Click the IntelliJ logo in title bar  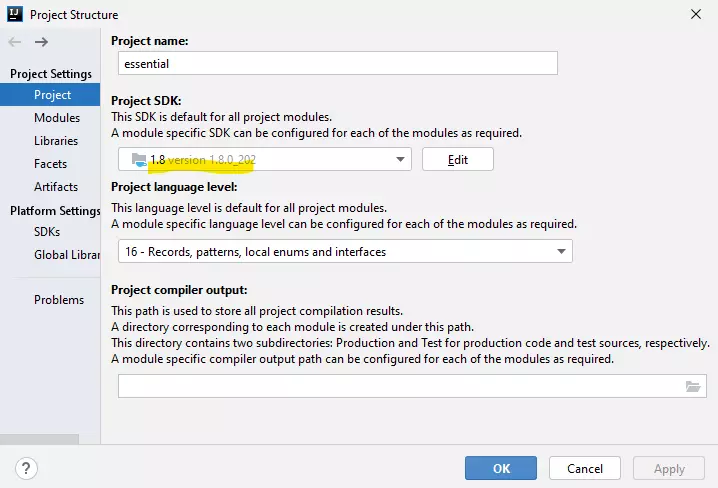point(13,14)
